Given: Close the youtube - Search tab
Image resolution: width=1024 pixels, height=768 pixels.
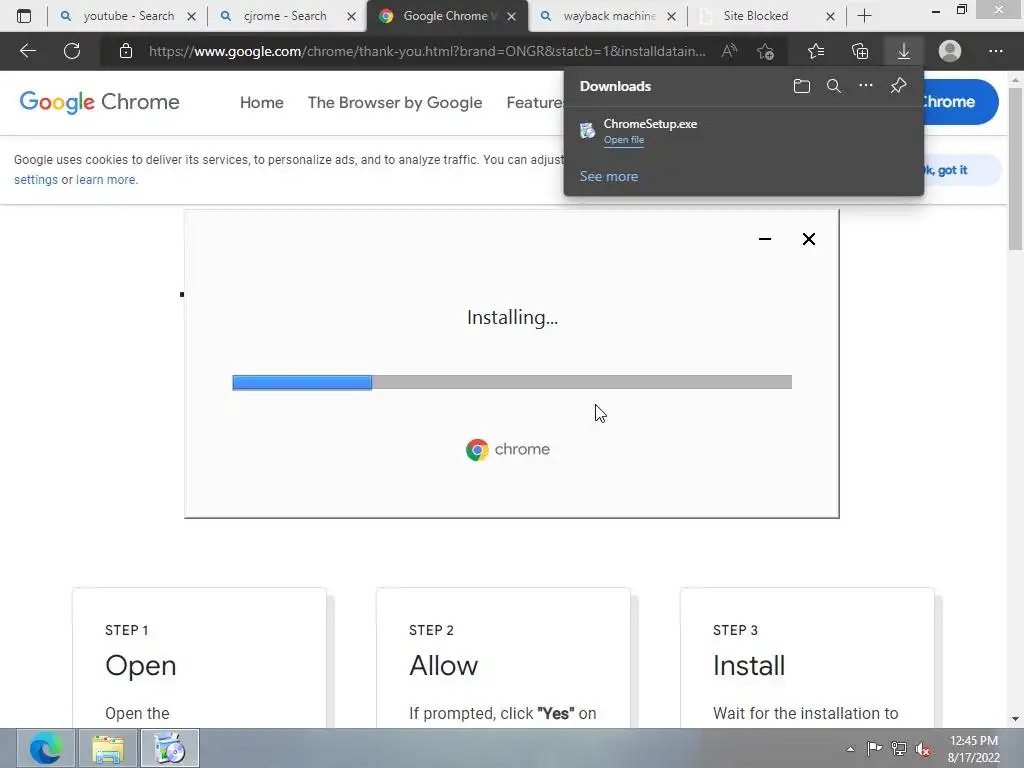Looking at the screenshot, I should (191, 16).
